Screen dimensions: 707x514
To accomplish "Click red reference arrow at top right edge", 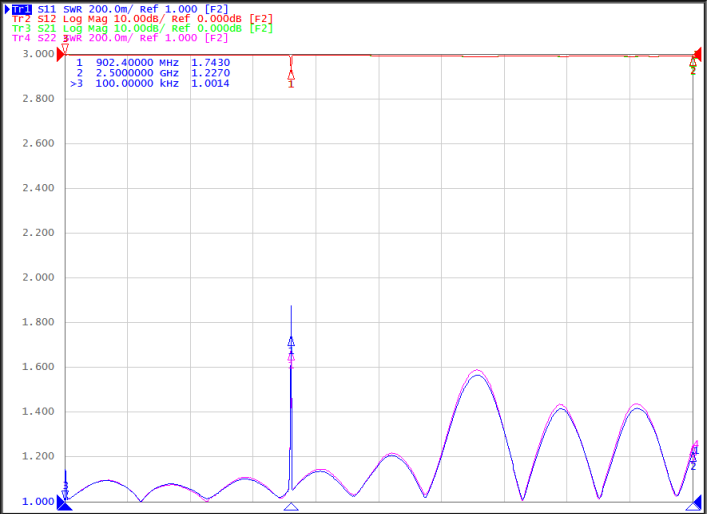I will point(698,55).
